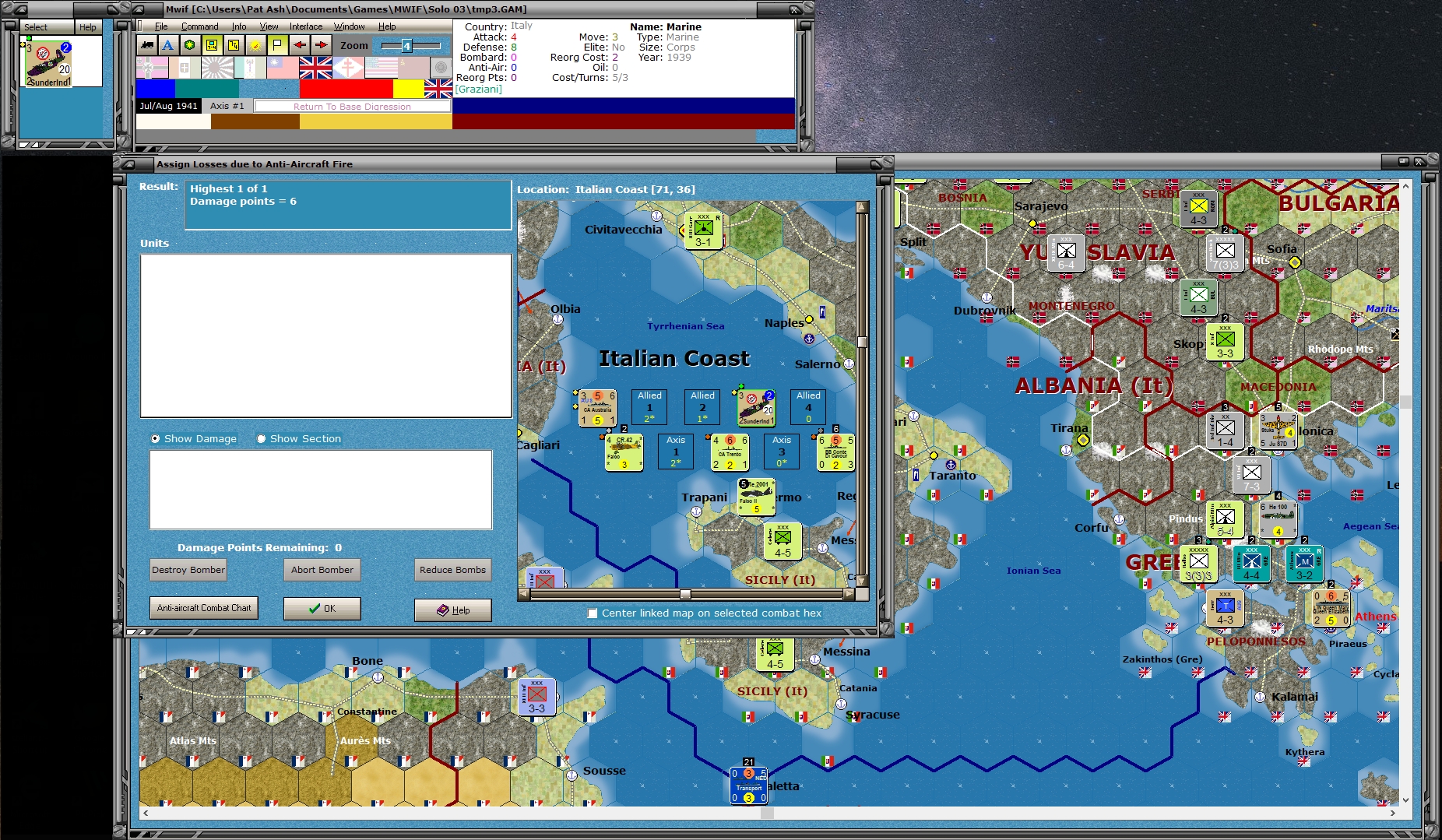This screenshot has width=1442, height=840.
Task: Click Help in the small unit window
Action: [88, 27]
